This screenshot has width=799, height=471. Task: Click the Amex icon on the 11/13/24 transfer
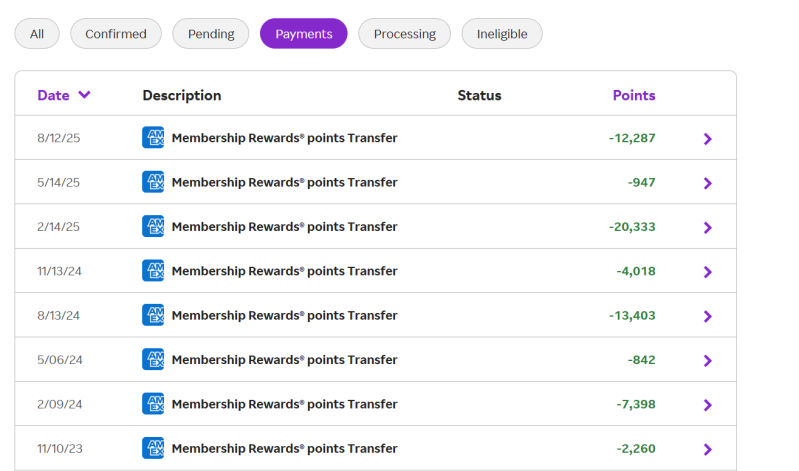click(x=153, y=271)
